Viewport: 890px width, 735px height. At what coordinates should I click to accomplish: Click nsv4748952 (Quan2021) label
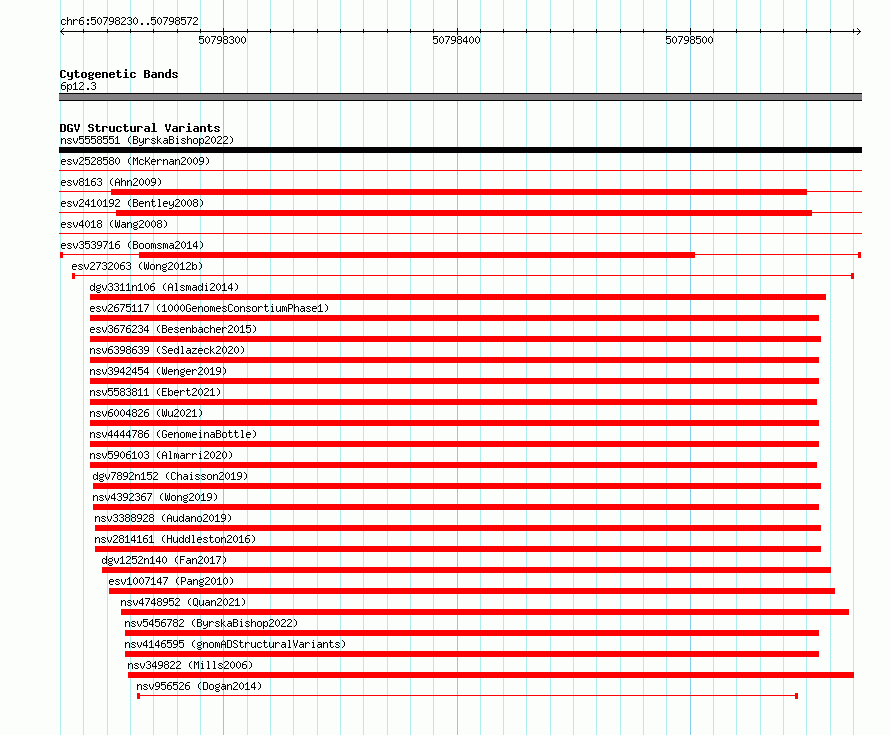pyautogui.click(x=183, y=602)
